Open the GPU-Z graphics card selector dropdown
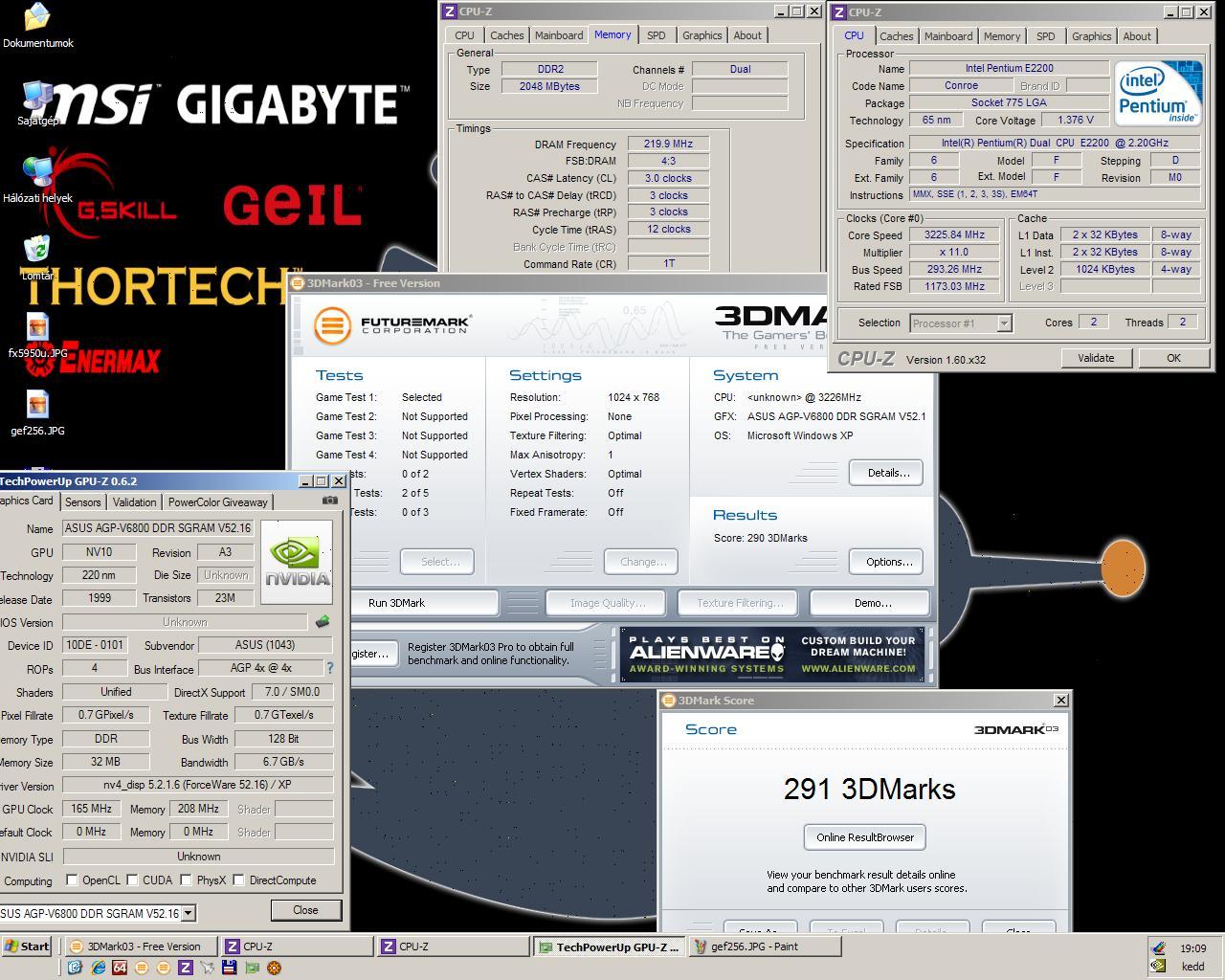 189,913
